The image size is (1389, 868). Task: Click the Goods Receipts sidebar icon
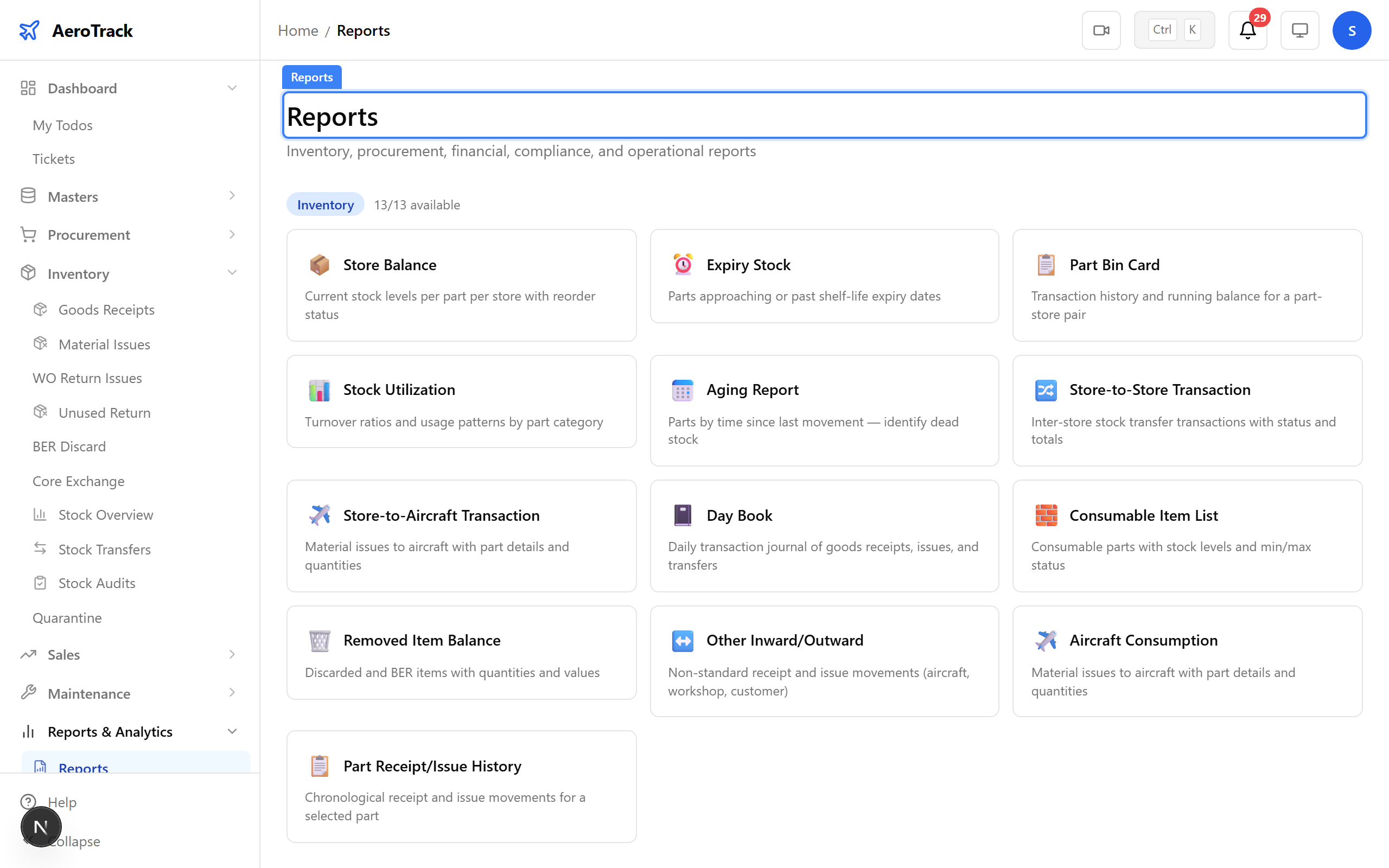(40, 309)
